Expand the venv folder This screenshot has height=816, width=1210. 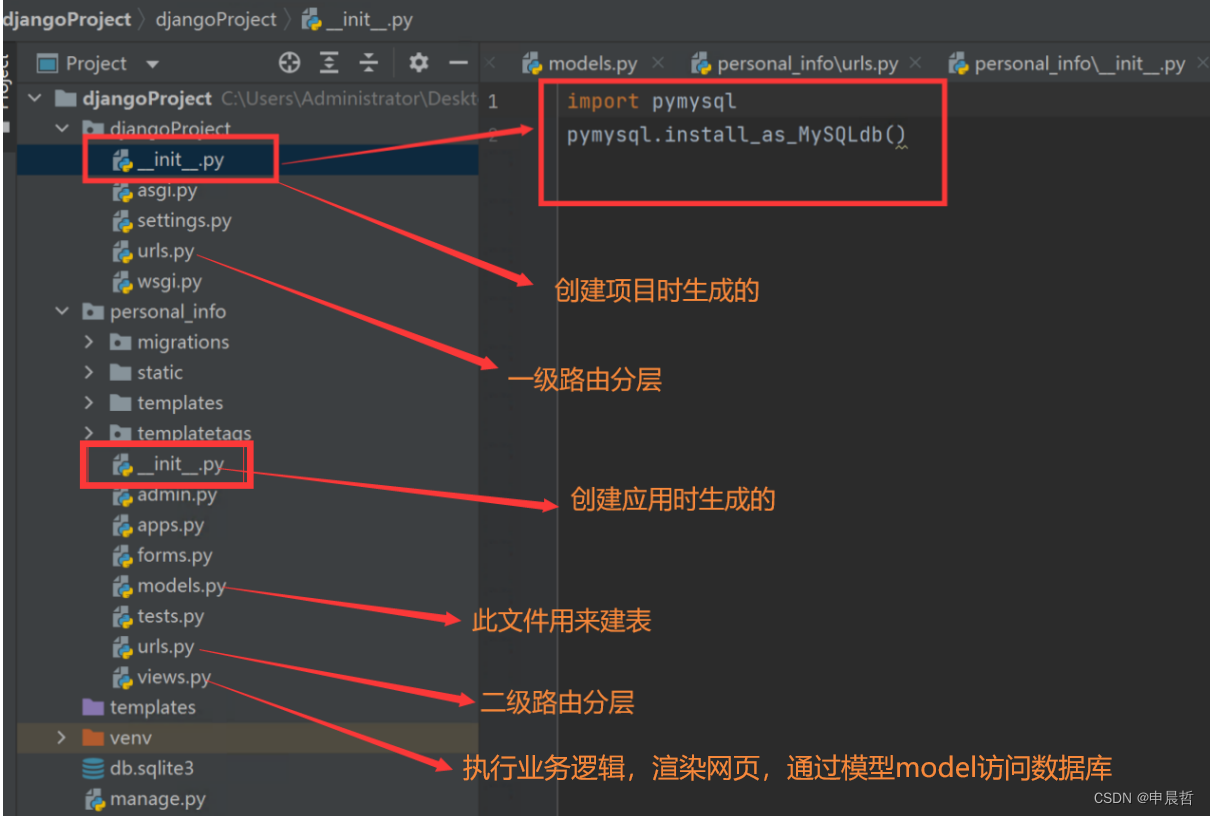60,738
